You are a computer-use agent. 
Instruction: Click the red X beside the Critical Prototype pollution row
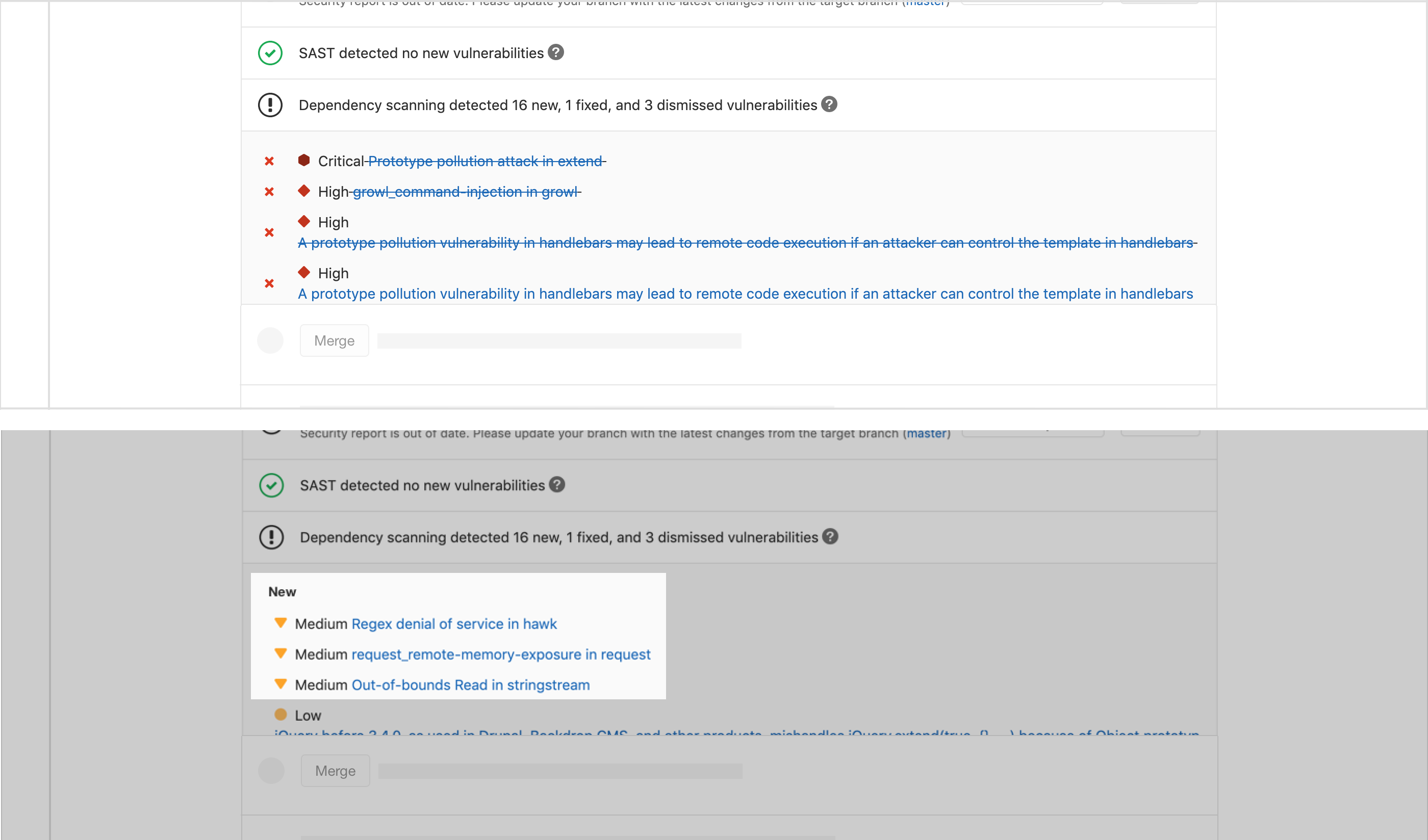[x=269, y=162]
